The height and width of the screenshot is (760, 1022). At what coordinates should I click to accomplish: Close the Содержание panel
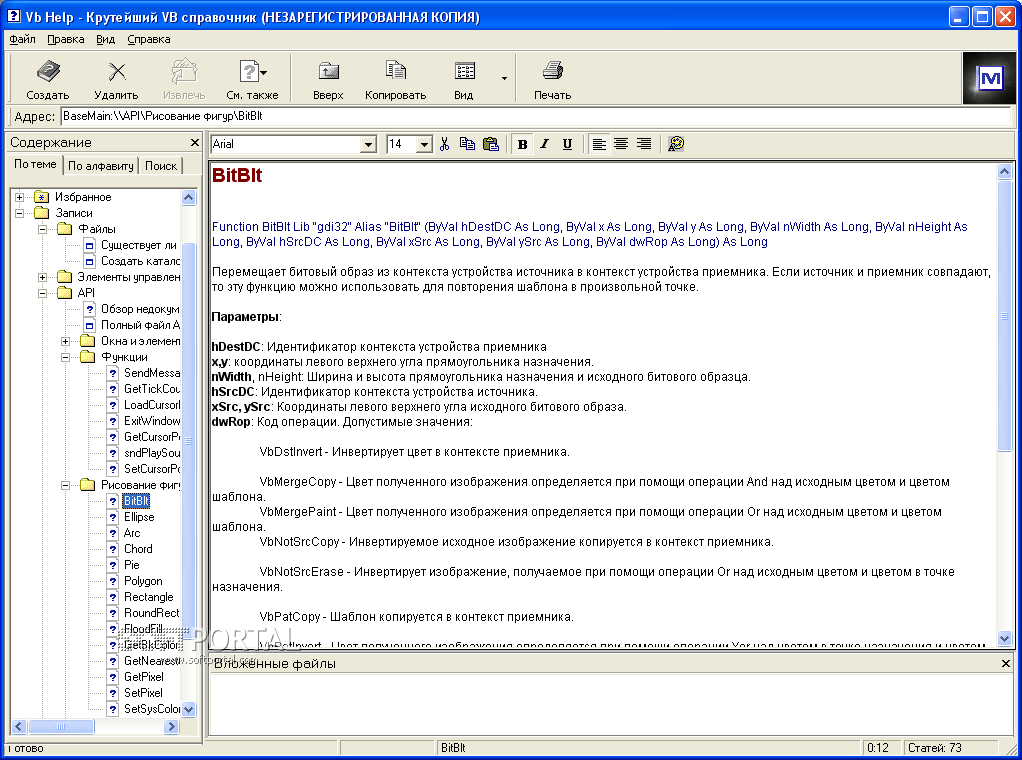[194, 142]
